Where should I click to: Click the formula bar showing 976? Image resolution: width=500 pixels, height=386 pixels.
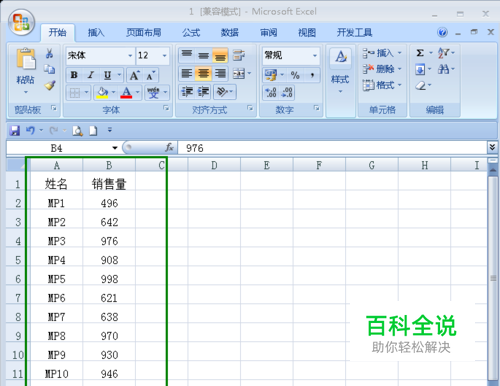332,148
